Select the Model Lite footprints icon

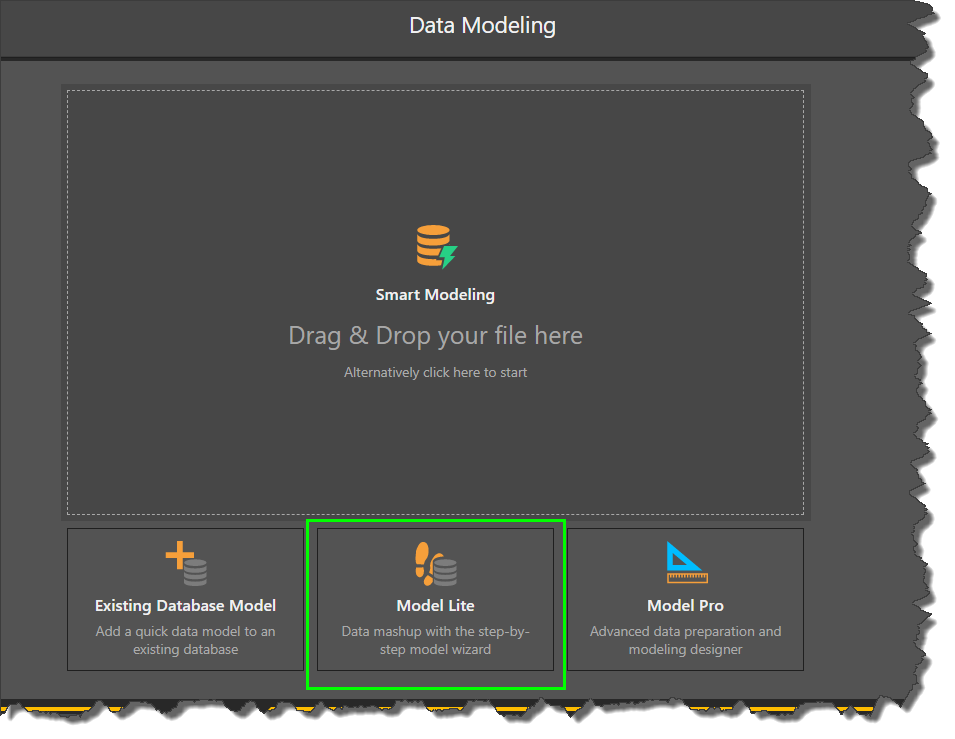[x=425, y=563]
